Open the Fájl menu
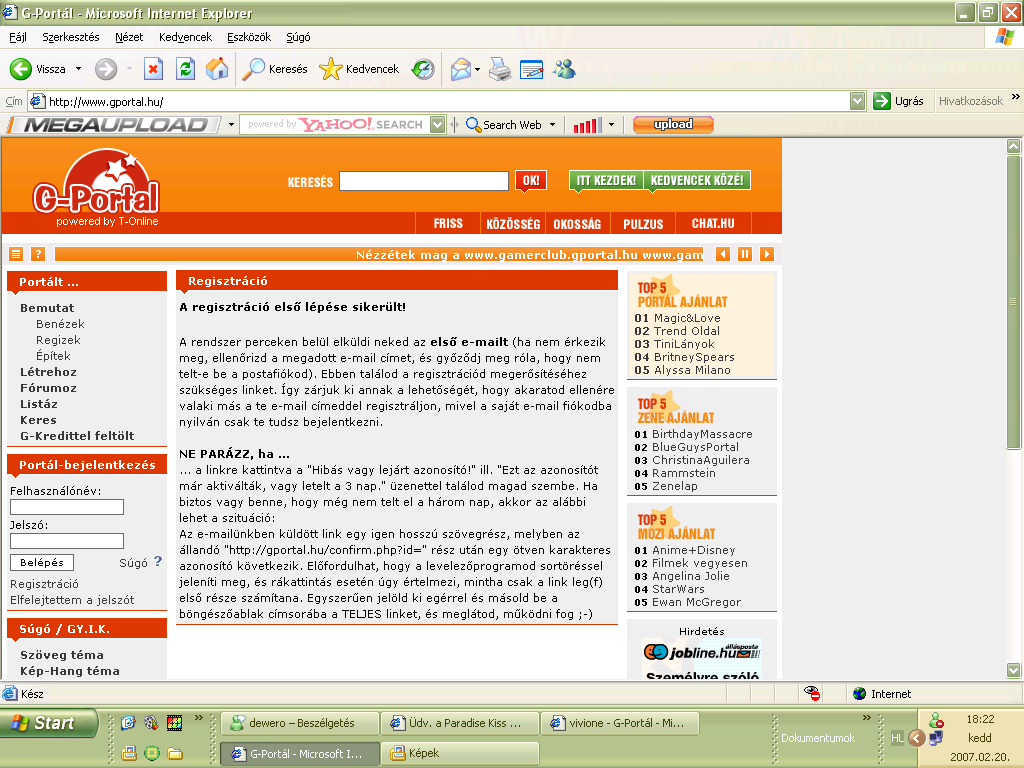This screenshot has width=1024, height=768. [18, 37]
